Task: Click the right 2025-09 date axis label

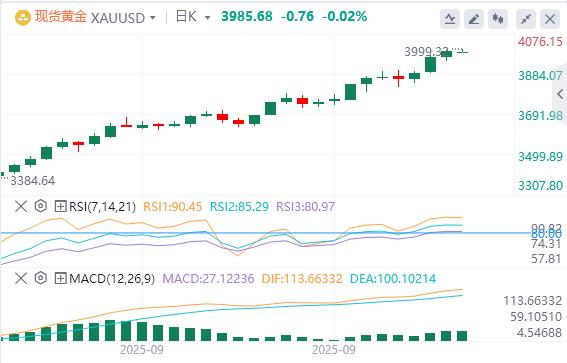Action: click(334, 350)
